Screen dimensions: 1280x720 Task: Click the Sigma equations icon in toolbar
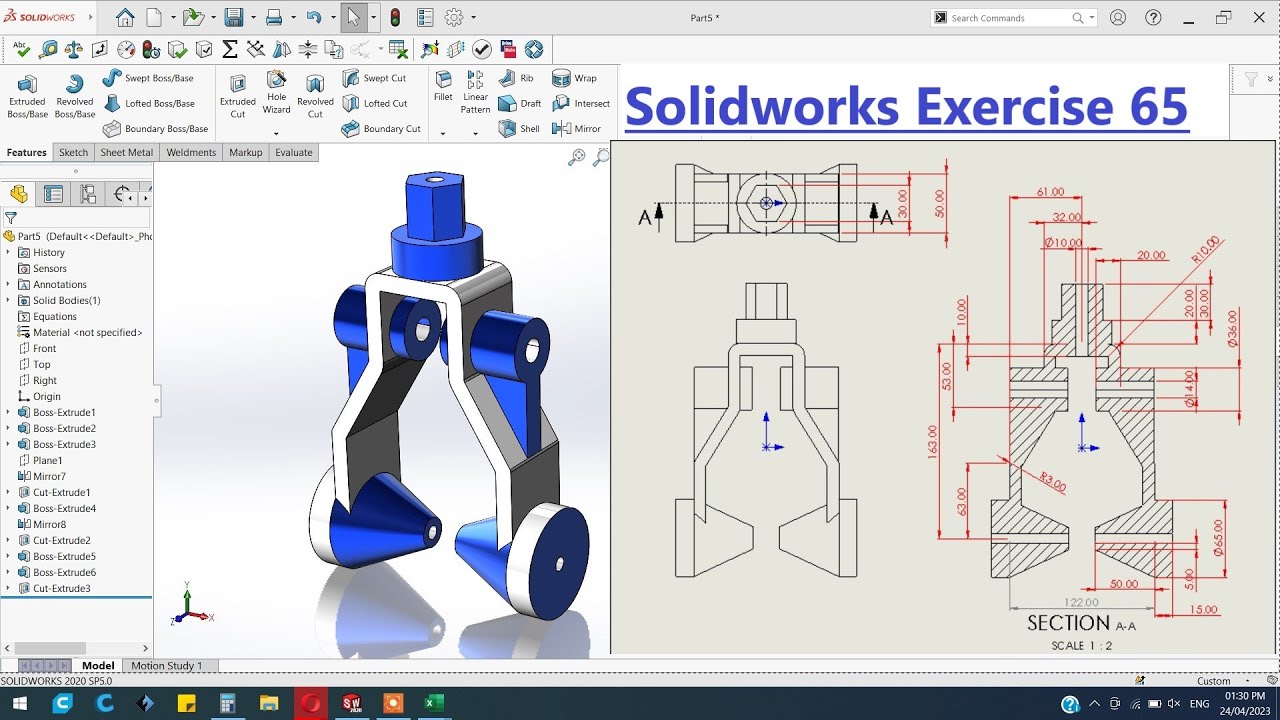tap(230, 49)
